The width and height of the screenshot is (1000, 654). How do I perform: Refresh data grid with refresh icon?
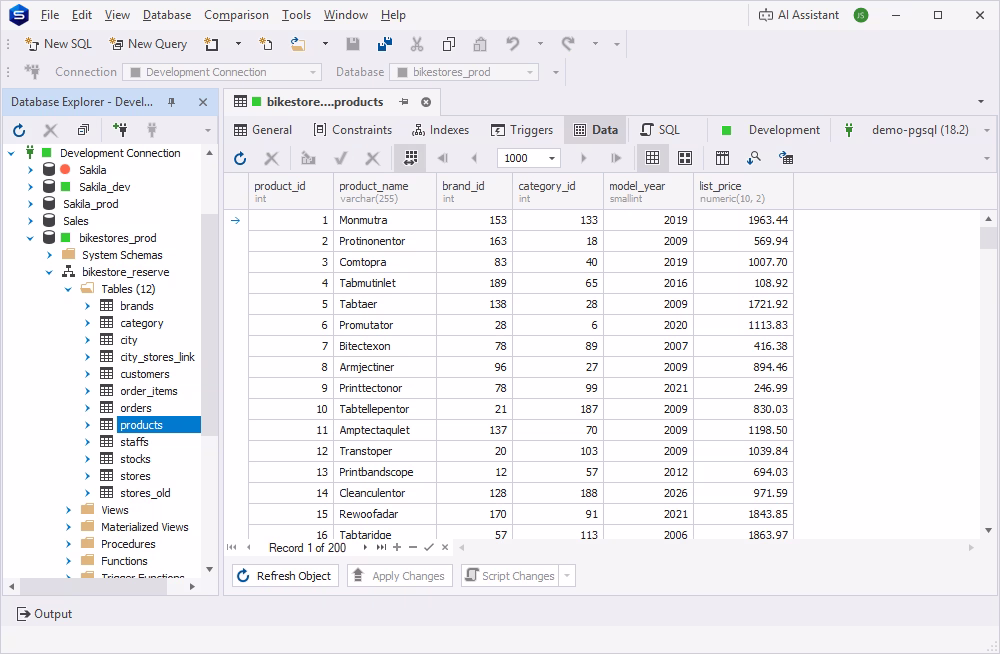click(240, 158)
